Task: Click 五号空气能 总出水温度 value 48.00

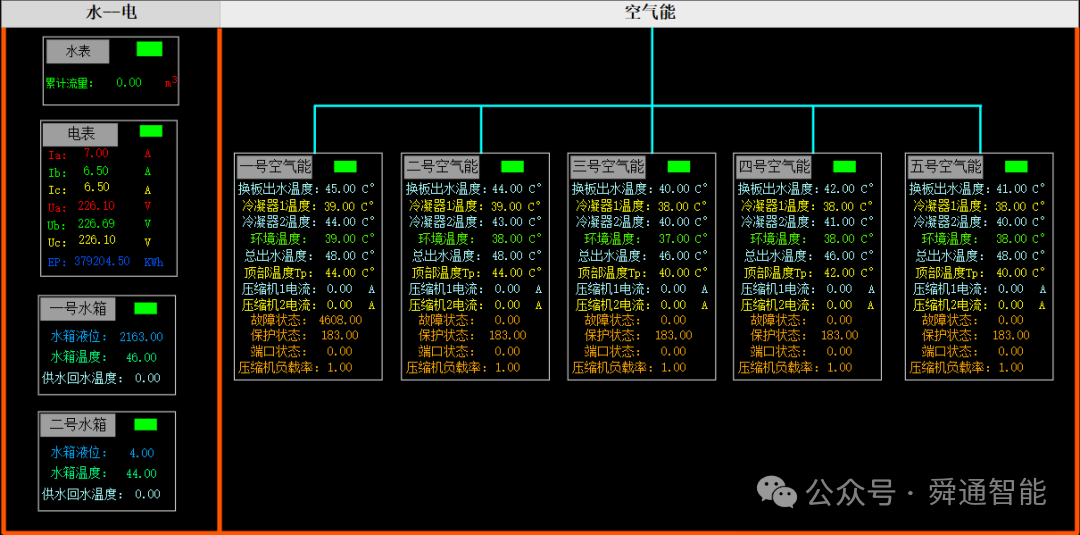Action: [x=1011, y=255]
